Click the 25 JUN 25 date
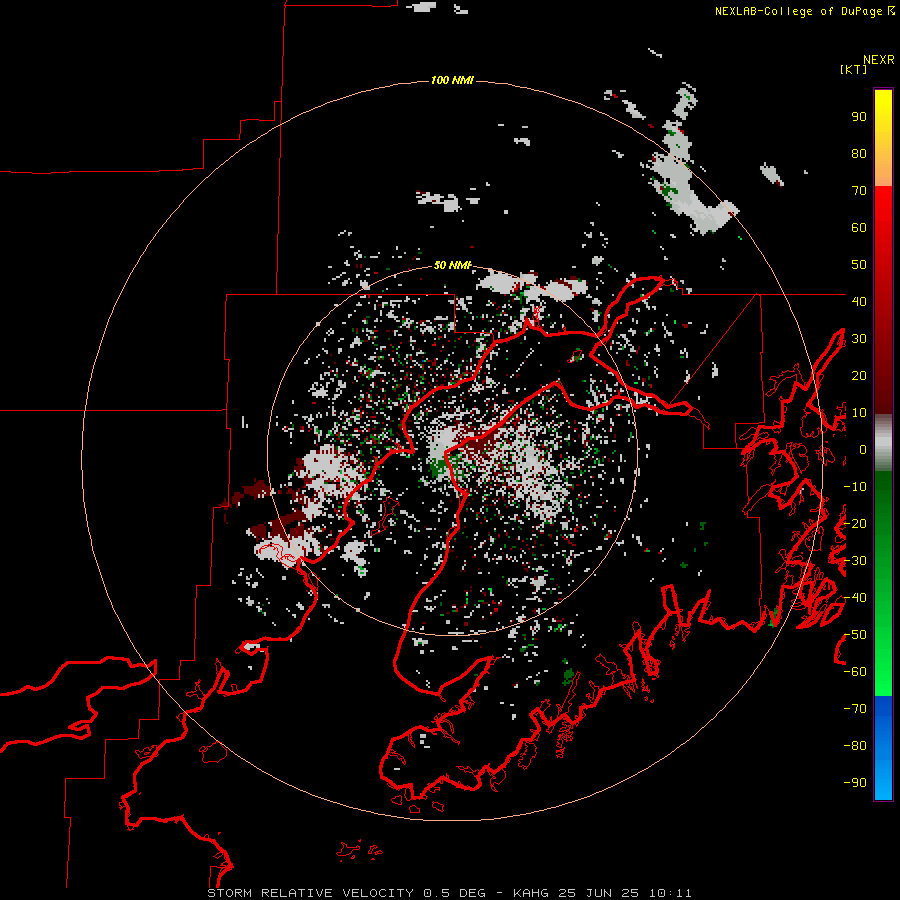This screenshot has width=900, height=900. point(599,893)
